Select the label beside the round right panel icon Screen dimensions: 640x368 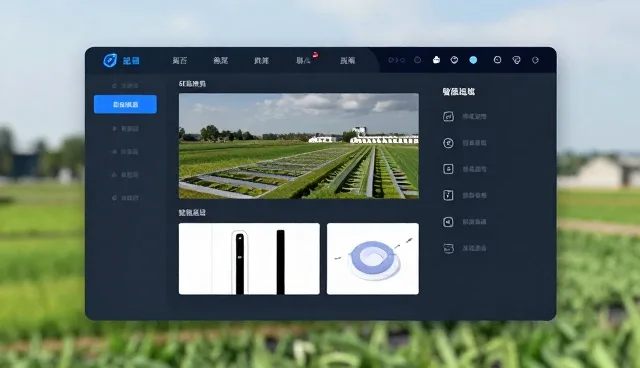coord(474,143)
